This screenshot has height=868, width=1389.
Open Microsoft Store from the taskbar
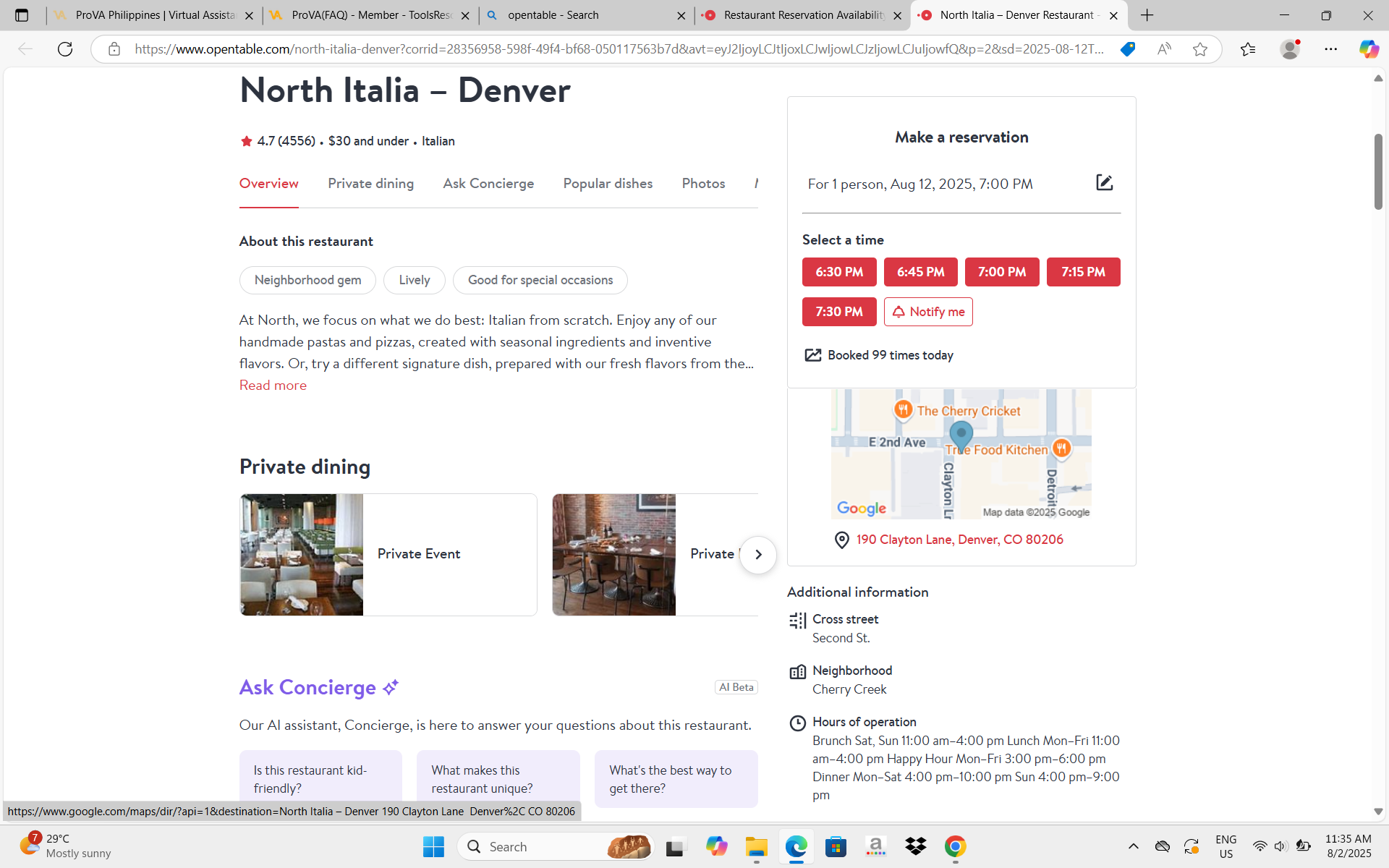[x=836, y=846]
